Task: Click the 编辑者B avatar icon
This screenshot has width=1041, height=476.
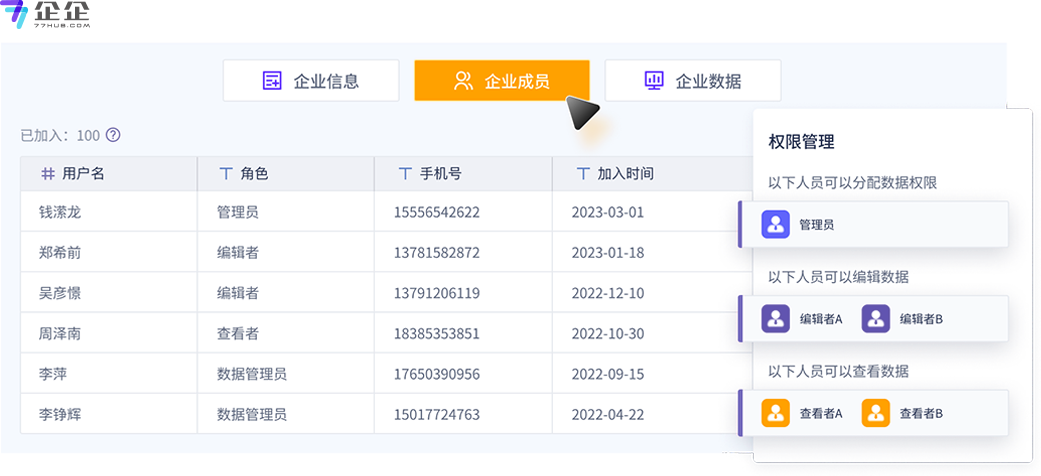Action: (x=876, y=319)
